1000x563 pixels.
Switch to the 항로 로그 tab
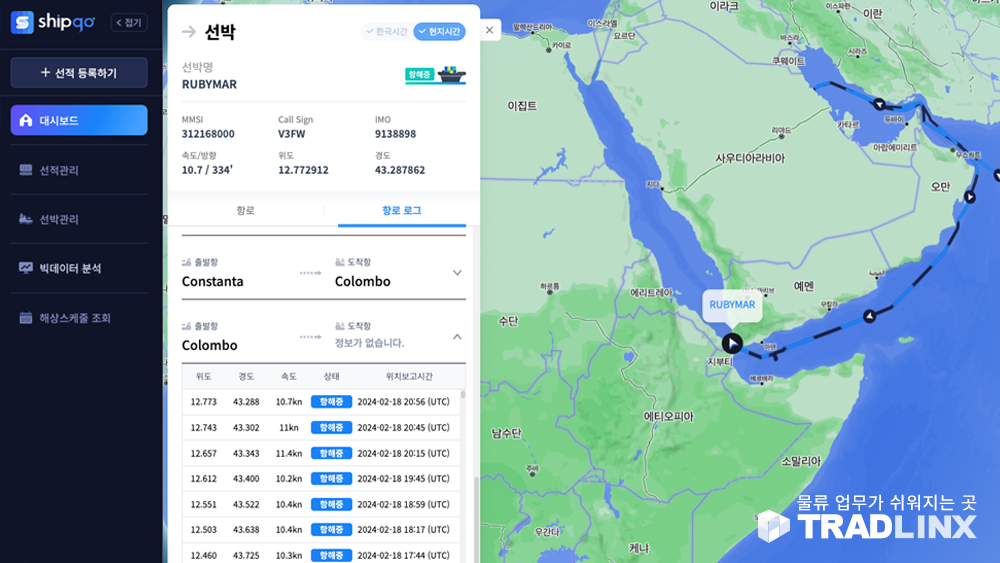pyautogui.click(x=402, y=210)
